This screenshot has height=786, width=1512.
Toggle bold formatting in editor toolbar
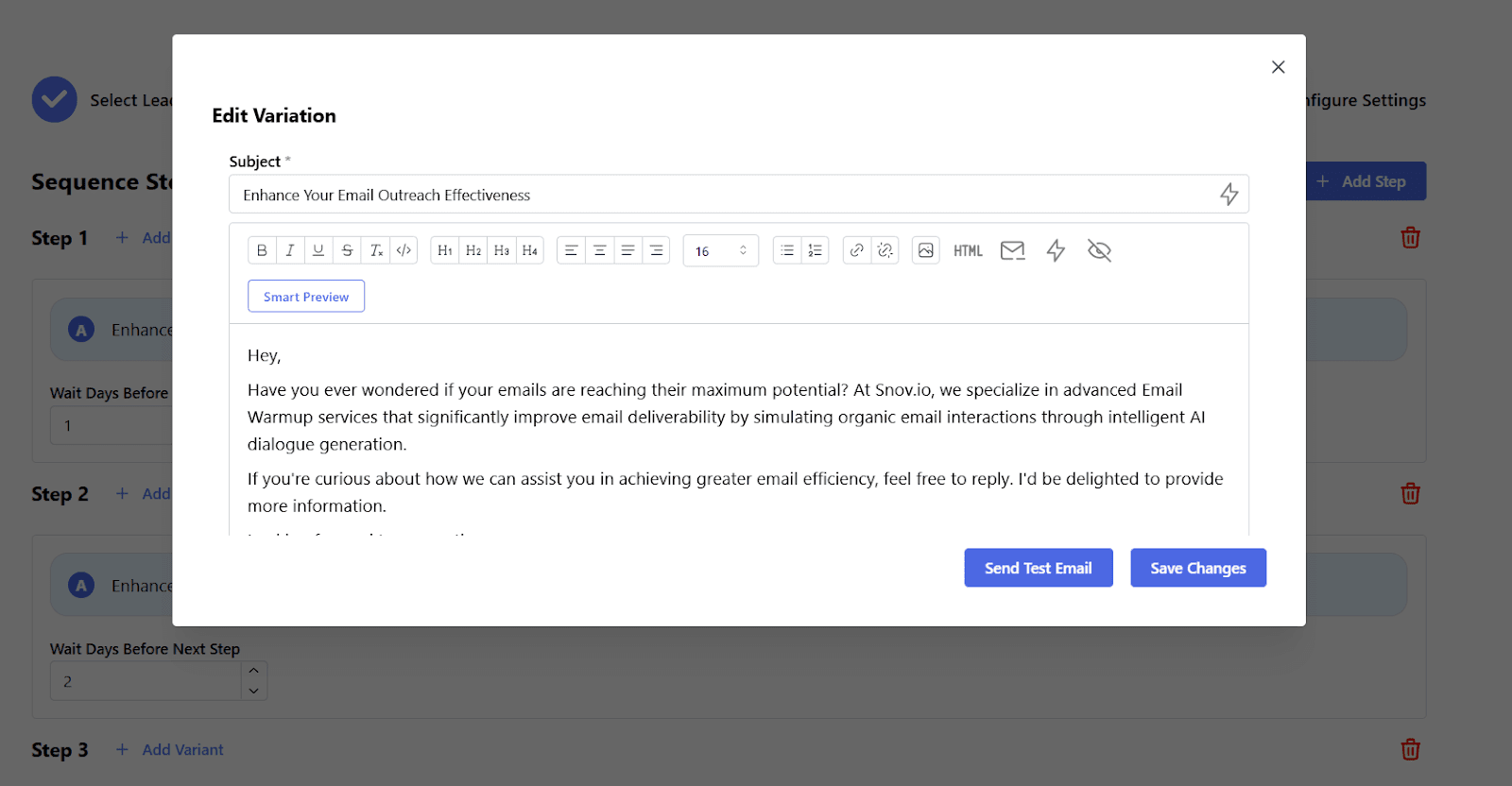[x=262, y=250]
